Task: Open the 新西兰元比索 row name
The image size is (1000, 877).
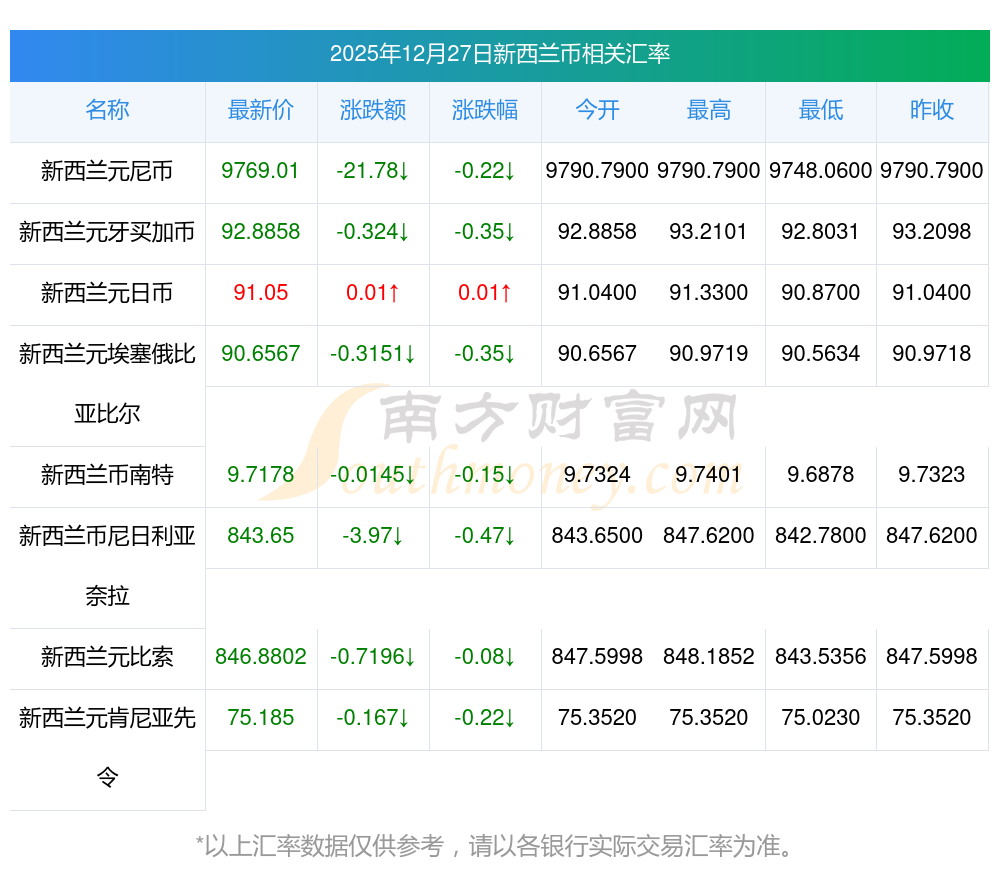Action: point(107,657)
